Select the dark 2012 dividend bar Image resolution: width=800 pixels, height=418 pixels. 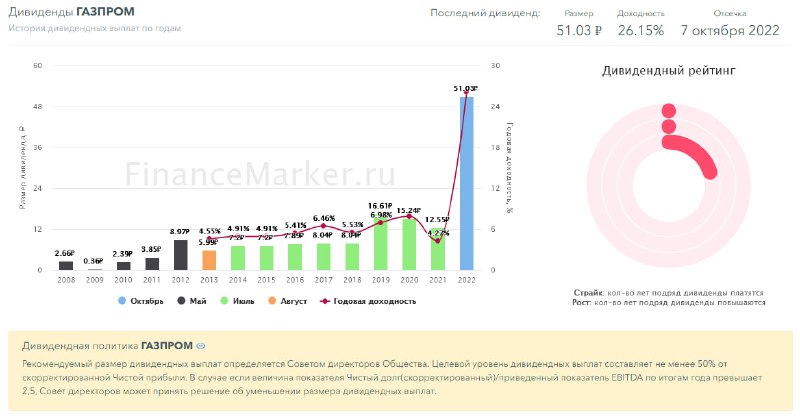[x=181, y=255]
